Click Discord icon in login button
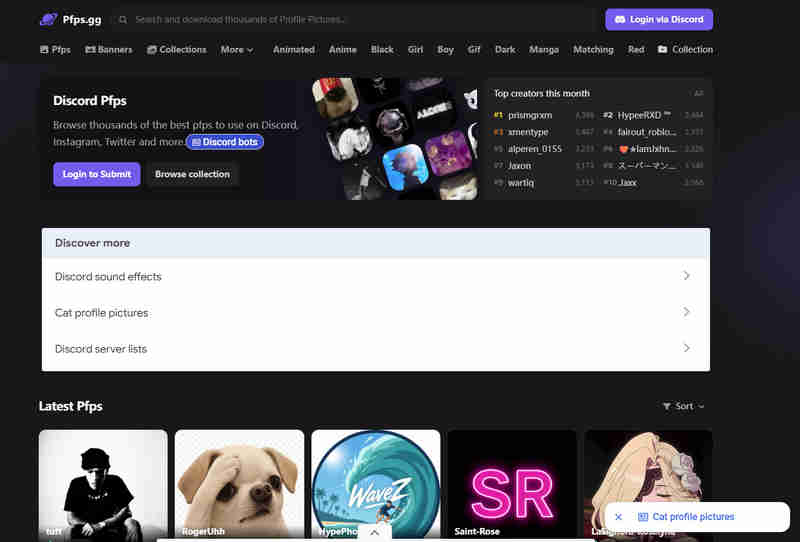Viewport: 800px width, 542px height. (620, 19)
